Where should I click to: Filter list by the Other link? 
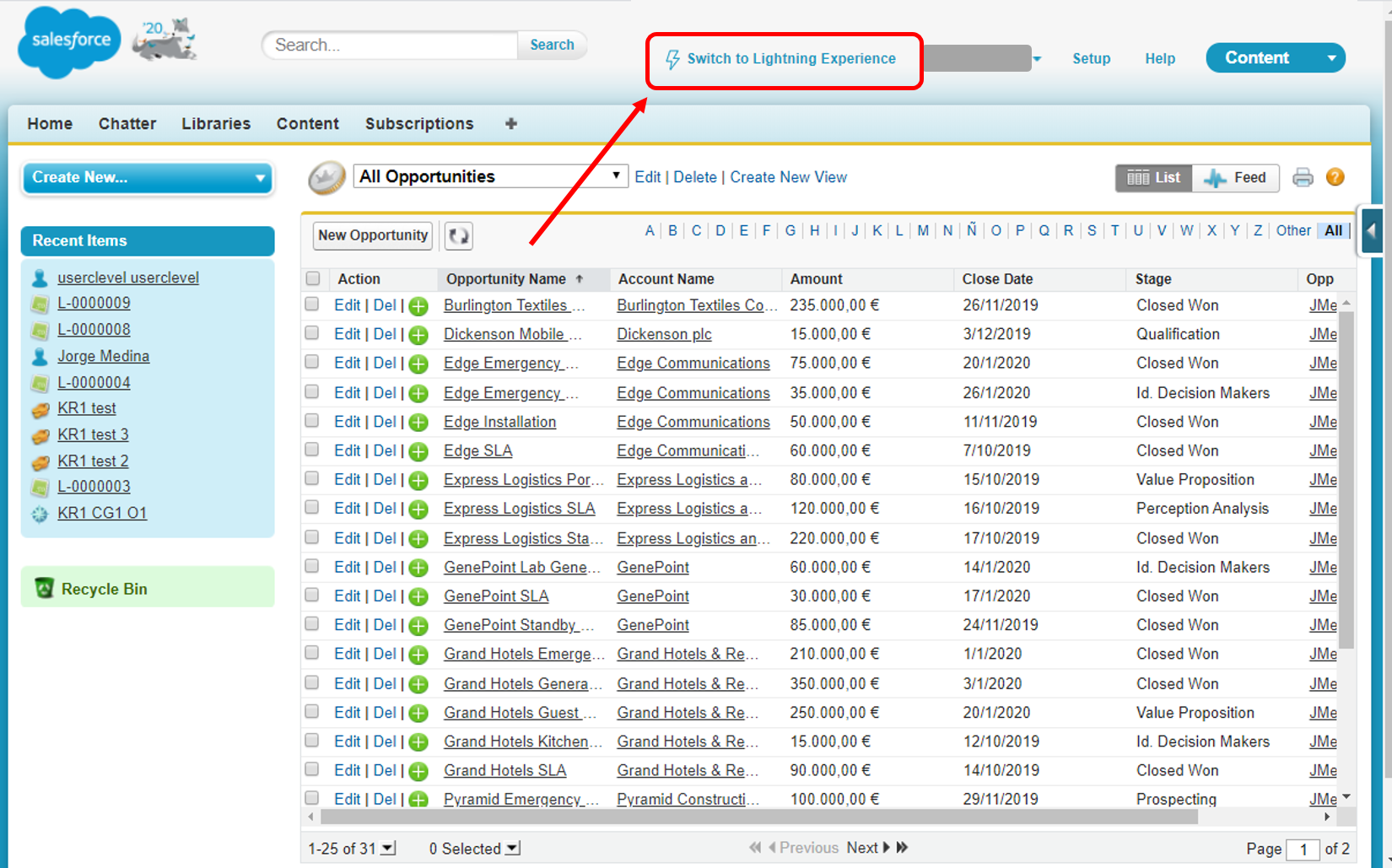(x=1293, y=230)
